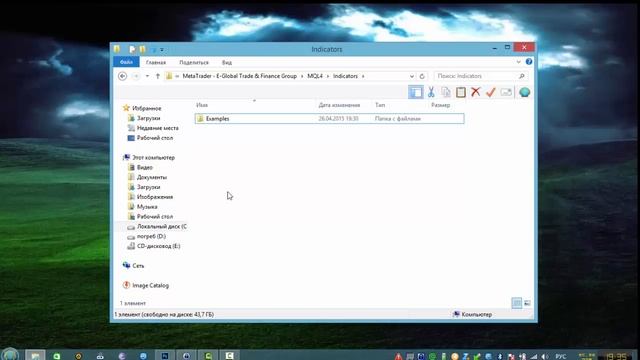
Task: Open the Изображения folder in the sidebar
Action: tap(155, 197)
